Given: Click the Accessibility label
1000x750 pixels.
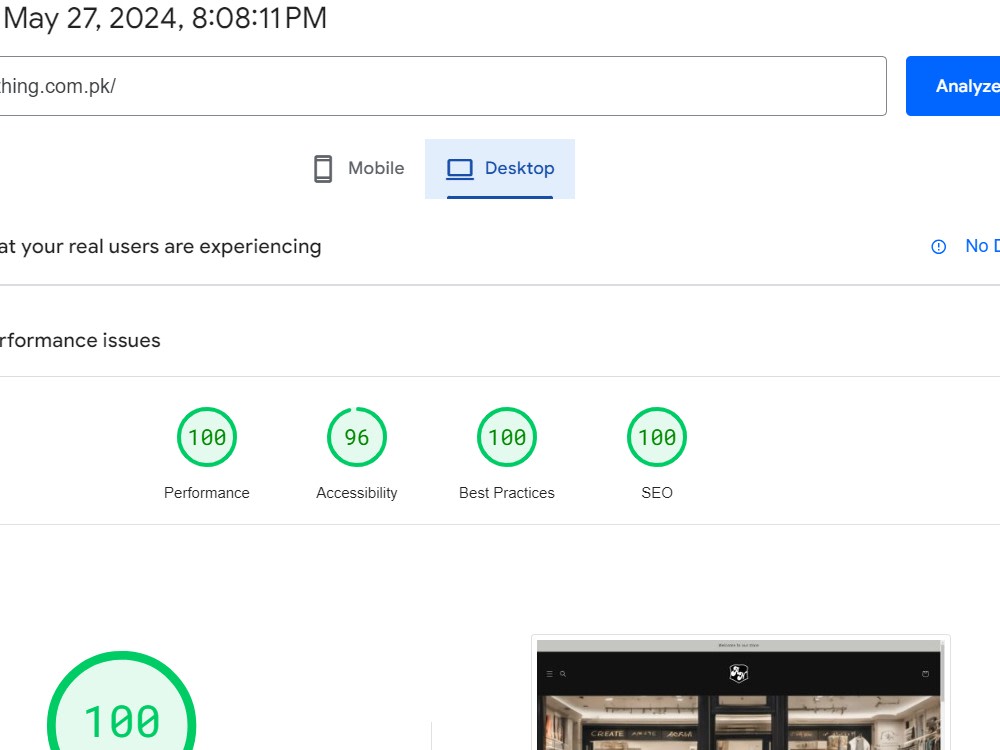Looking at the screenshot, I should coord(357,493).
